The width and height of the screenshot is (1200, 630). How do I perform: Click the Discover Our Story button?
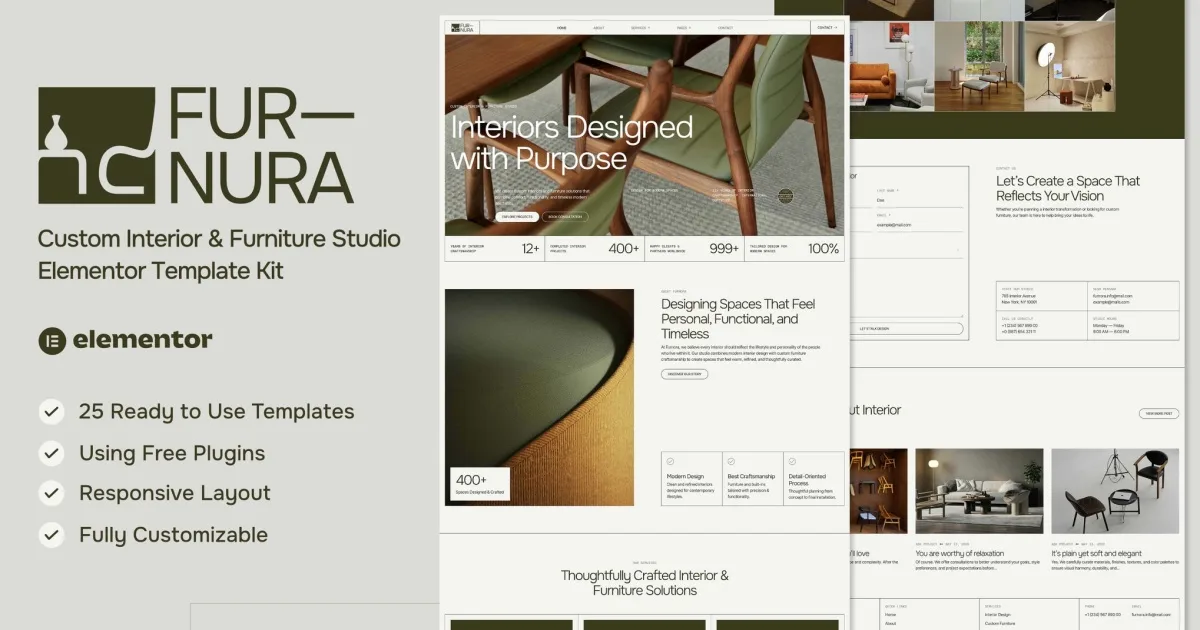point(684,374)
